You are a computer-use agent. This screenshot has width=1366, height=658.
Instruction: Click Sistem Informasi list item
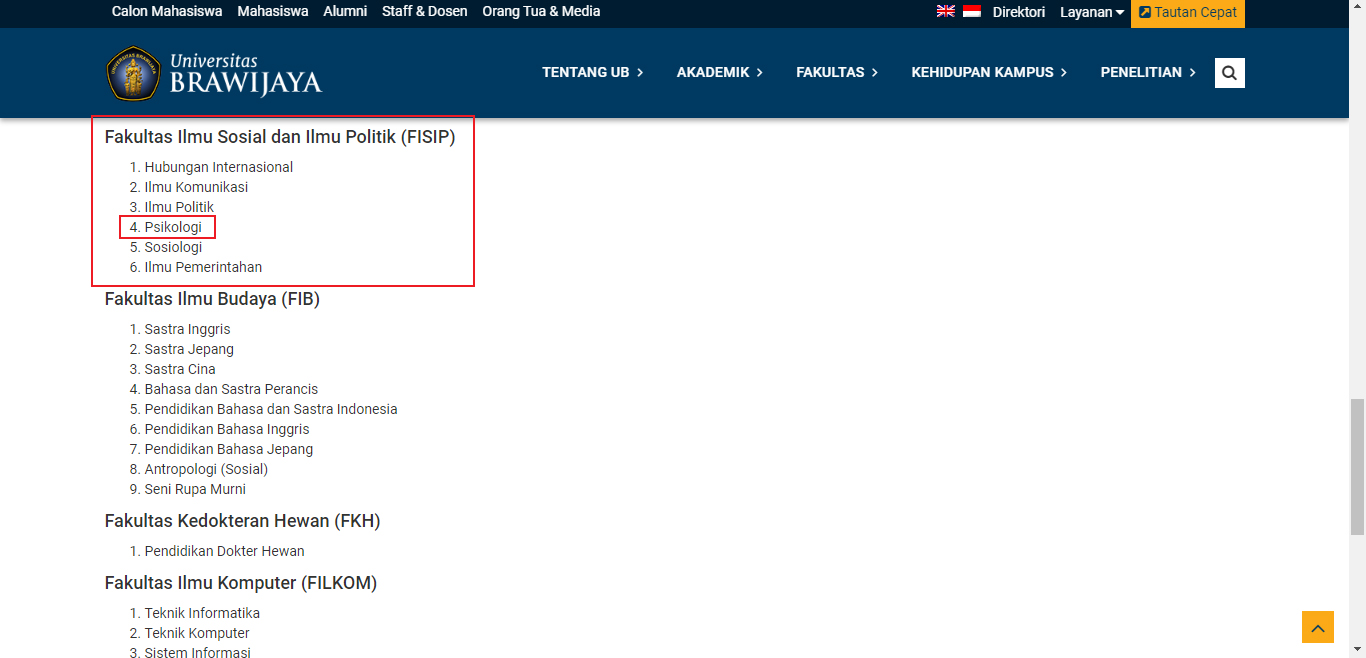[x=198, y=652]
